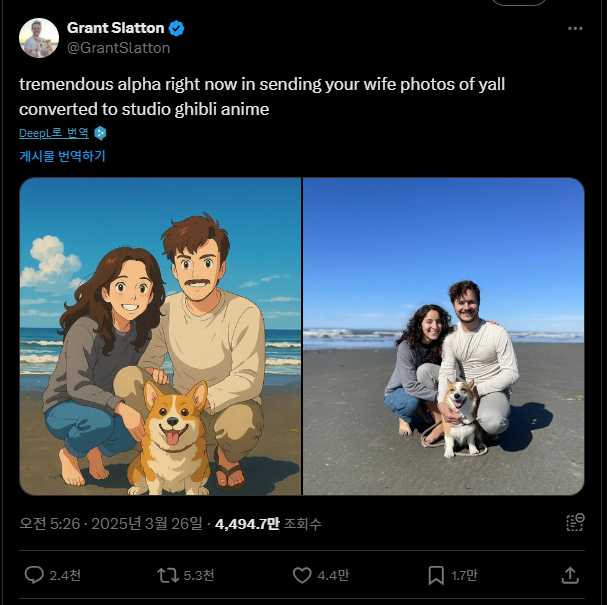Click the Grant Slatton display name
Screen dimensions: 607x605
coord(115,28)
